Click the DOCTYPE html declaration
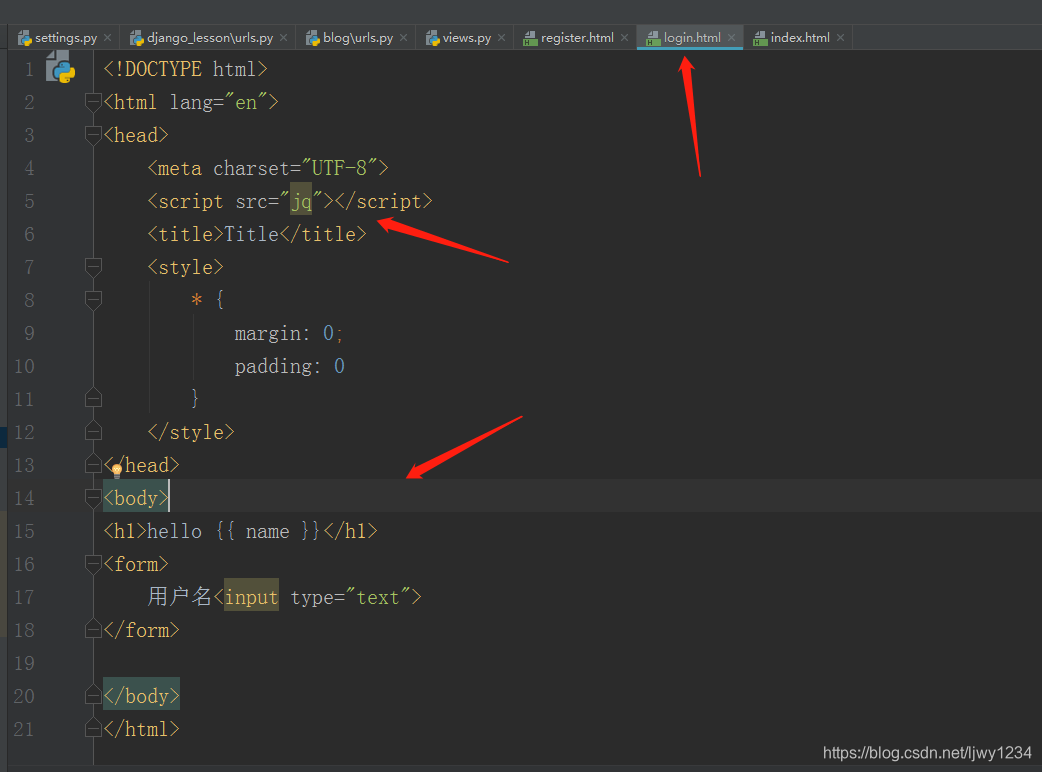The width and height of the screenshot is (1042, 772). (x=185, y=69)
